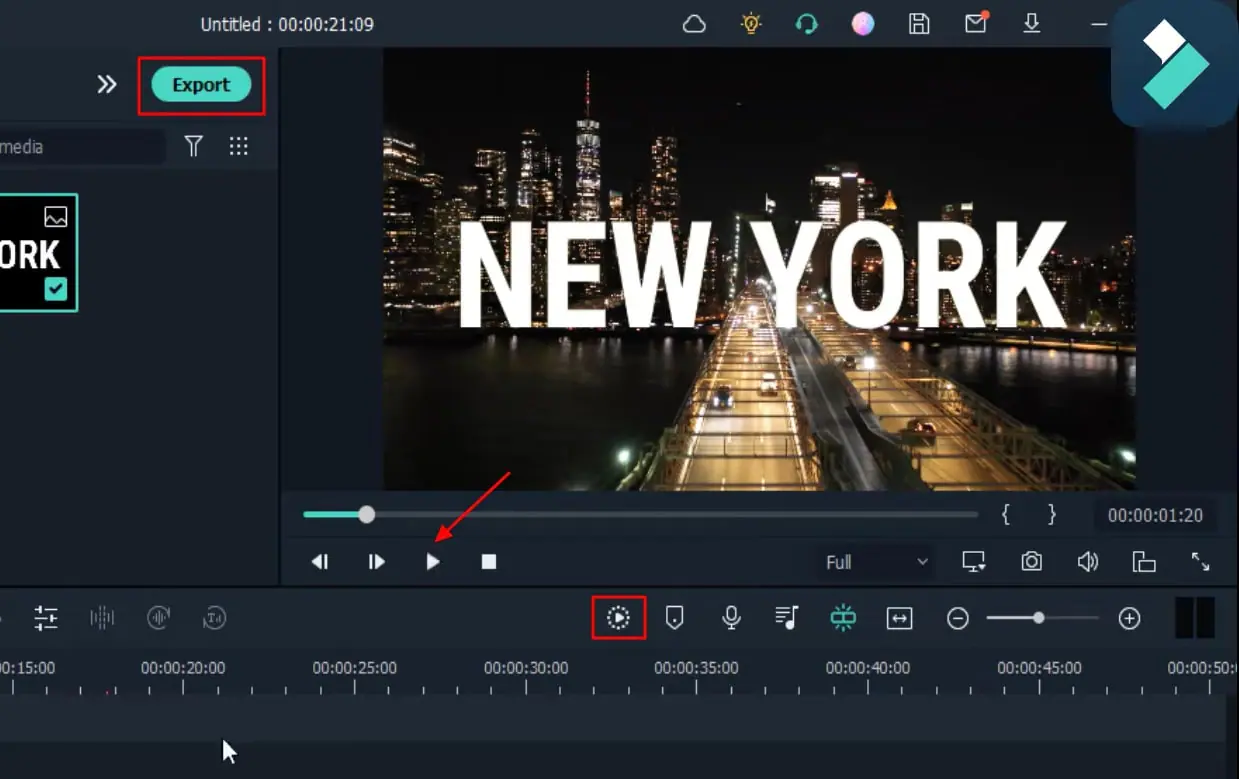The image size is (1239, 779).
Task: Add a marker with shield icon
Action: tap(675, 618)
